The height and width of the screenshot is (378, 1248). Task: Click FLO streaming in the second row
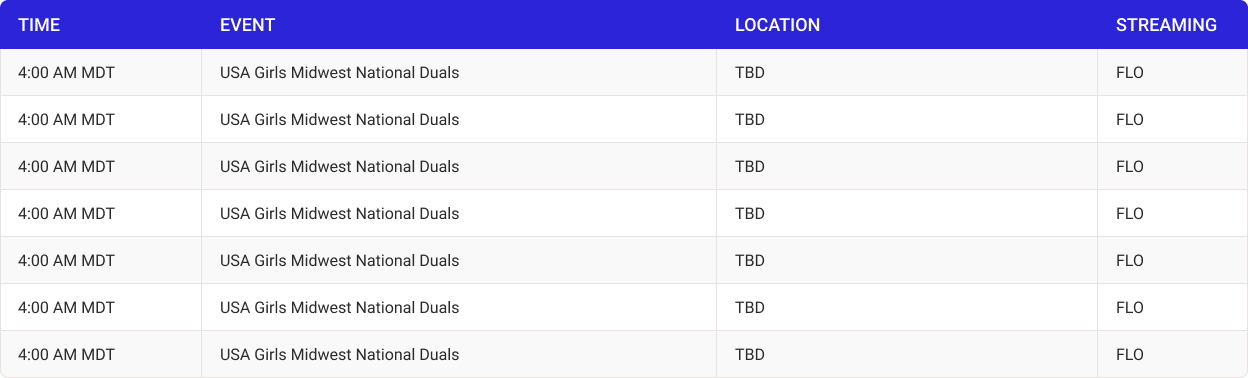[1130, 120]
